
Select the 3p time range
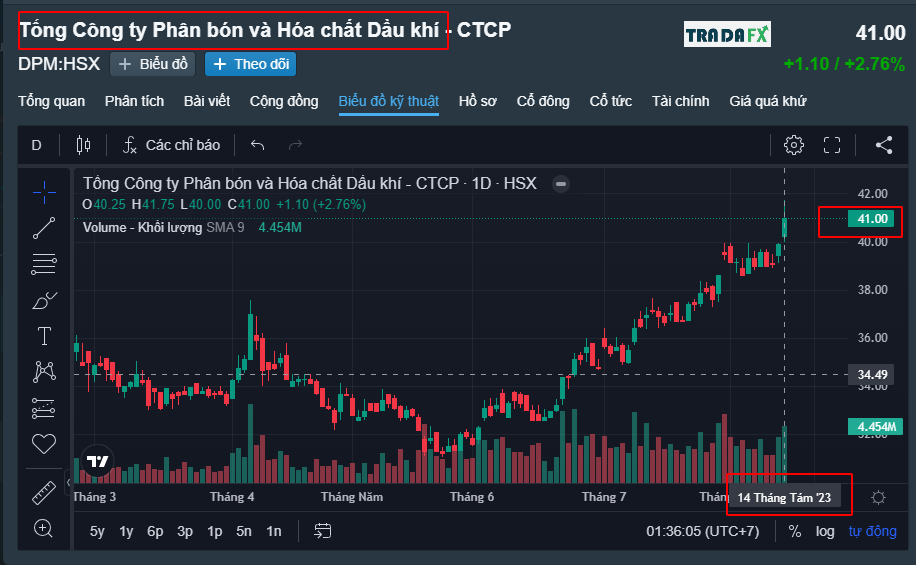tap(185, 531)
